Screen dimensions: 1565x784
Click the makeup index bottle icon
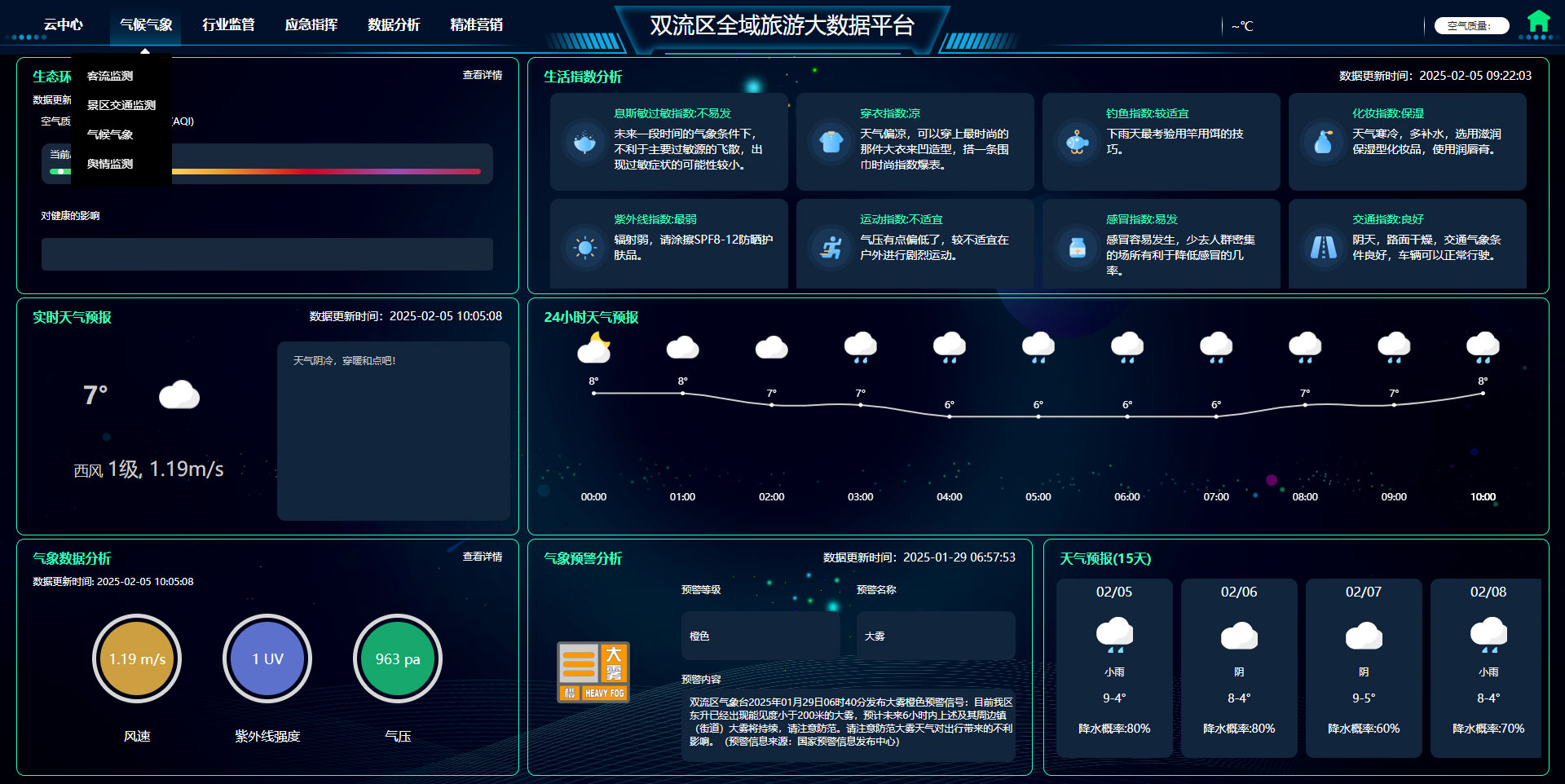click(1323, 142)
